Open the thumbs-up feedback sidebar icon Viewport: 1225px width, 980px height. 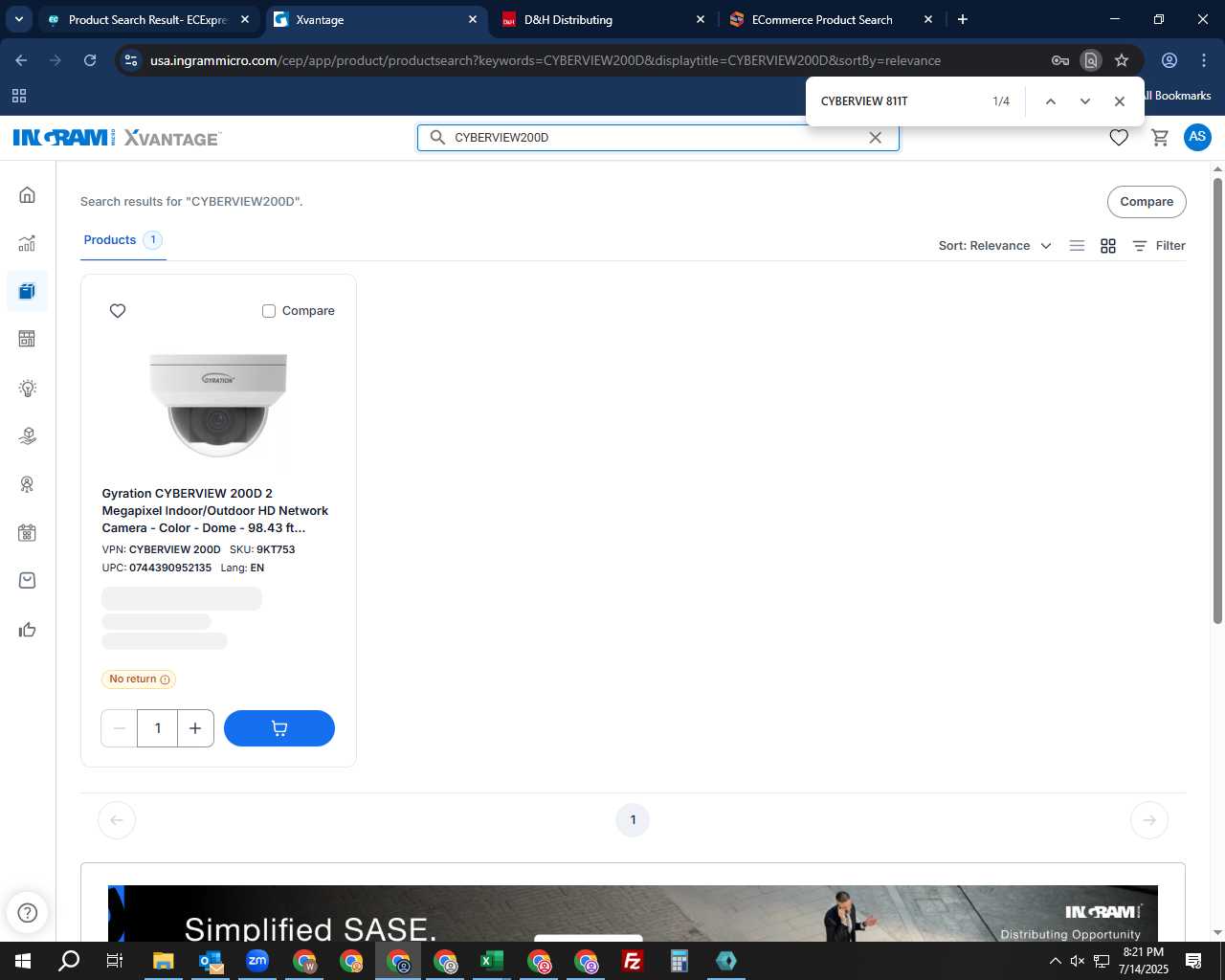(27, 630)
